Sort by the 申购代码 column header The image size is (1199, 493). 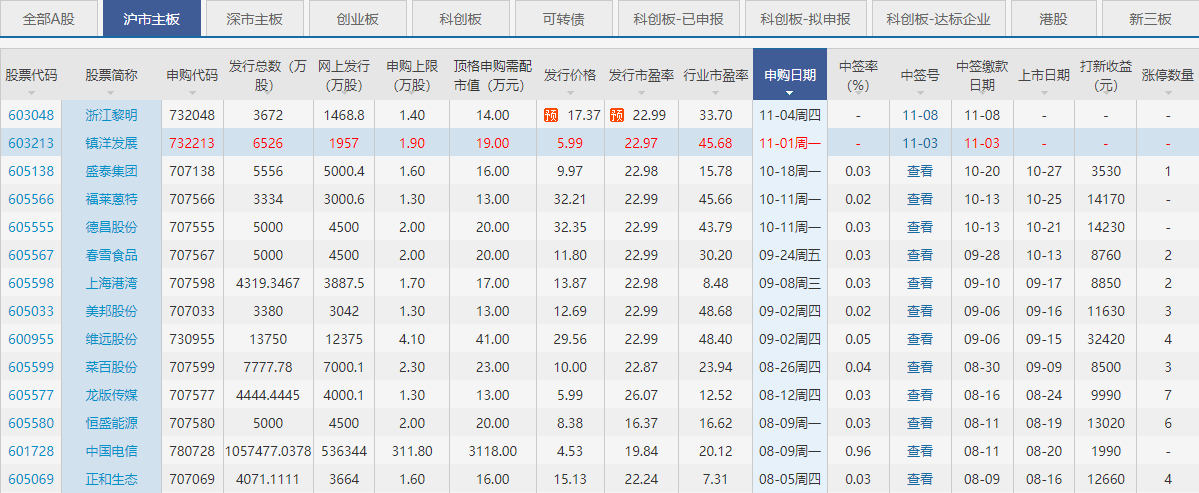tap(192, 76)
